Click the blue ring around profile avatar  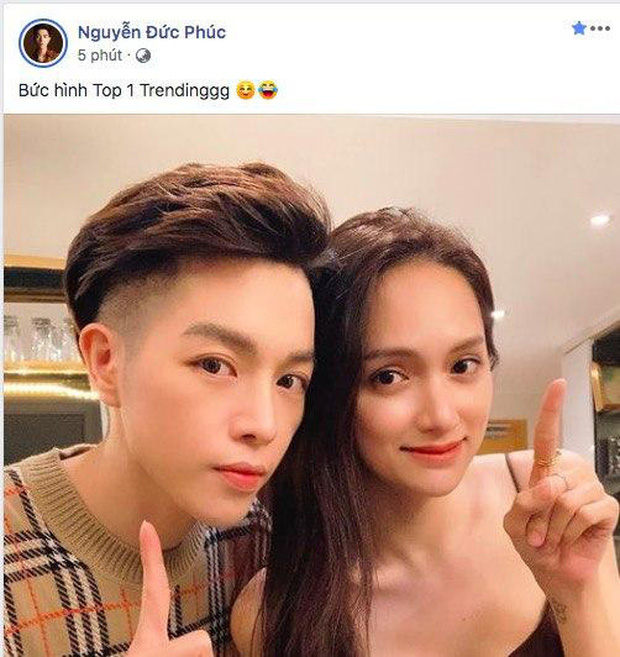[43, 43]
